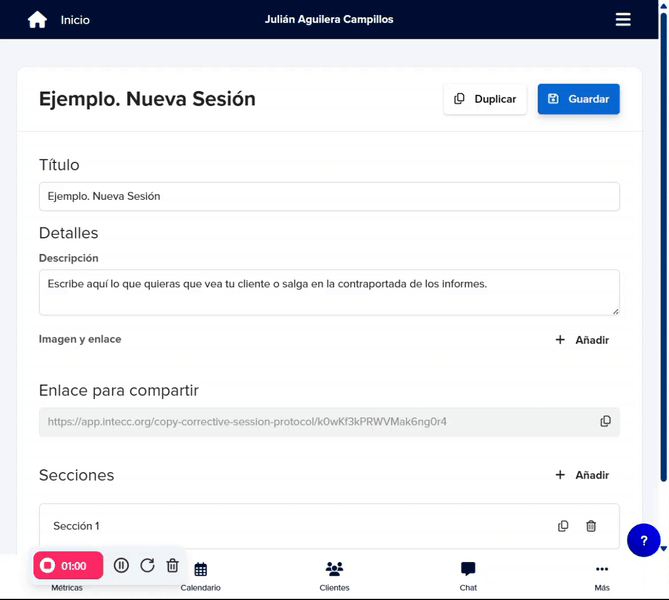This screenshot has width=669, height=600.
Task: Open the Métricas tab
Action: pyautogui.click(x=67, y=588)
